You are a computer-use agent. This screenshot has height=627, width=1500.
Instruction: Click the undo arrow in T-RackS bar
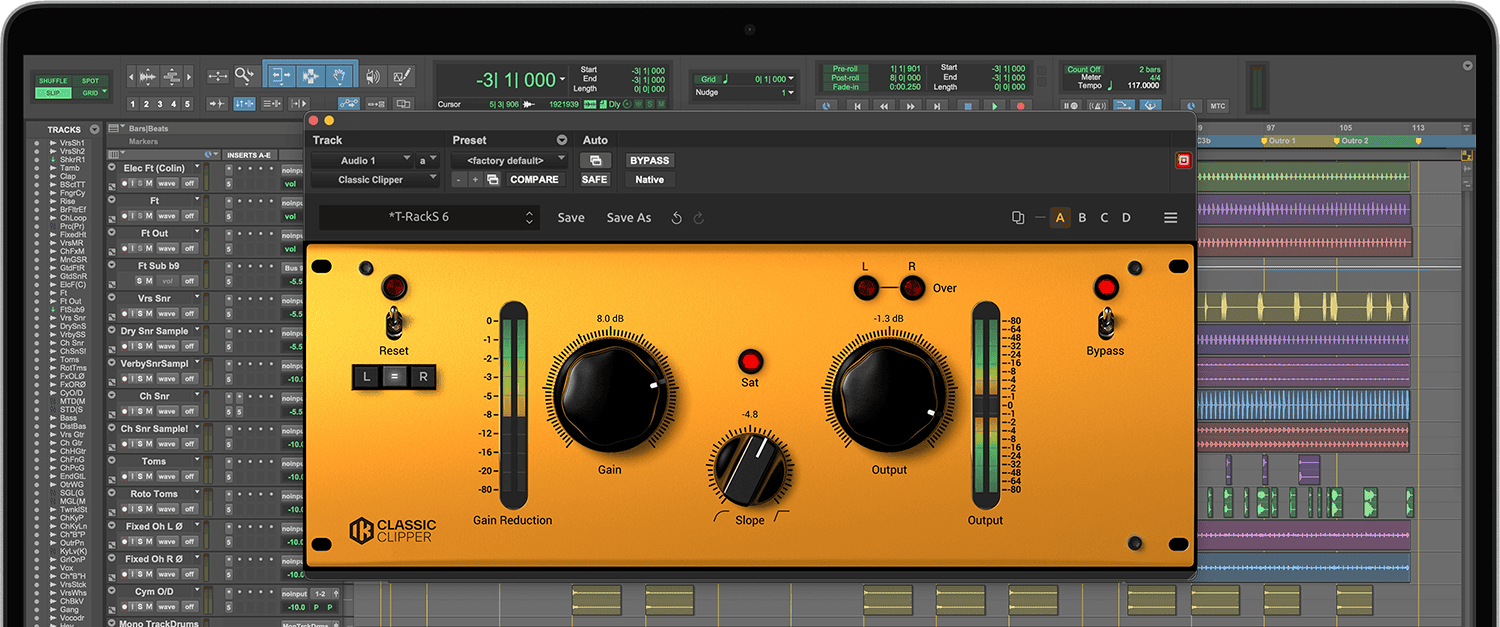[x=677, y=218]
